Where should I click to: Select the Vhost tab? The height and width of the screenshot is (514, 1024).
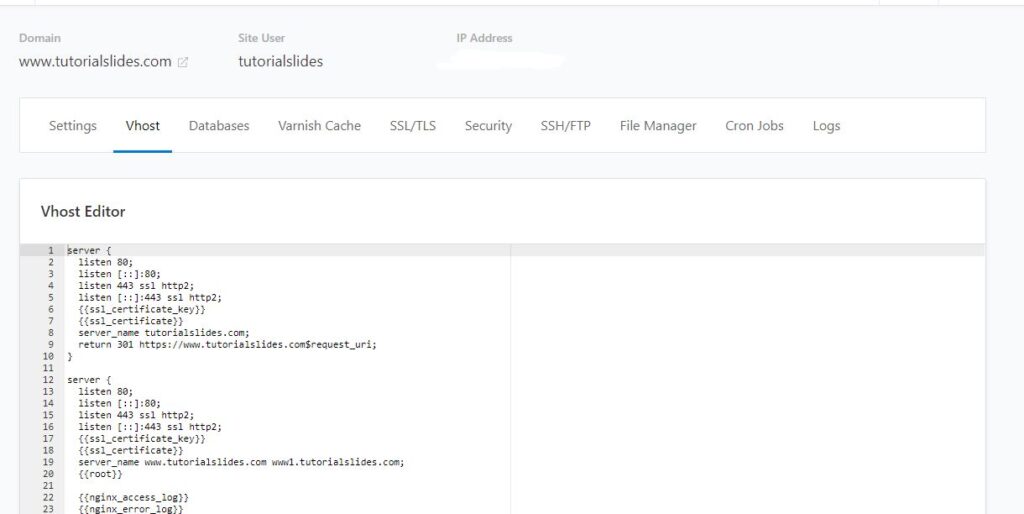pyautogui.click(x=142, y=125)
